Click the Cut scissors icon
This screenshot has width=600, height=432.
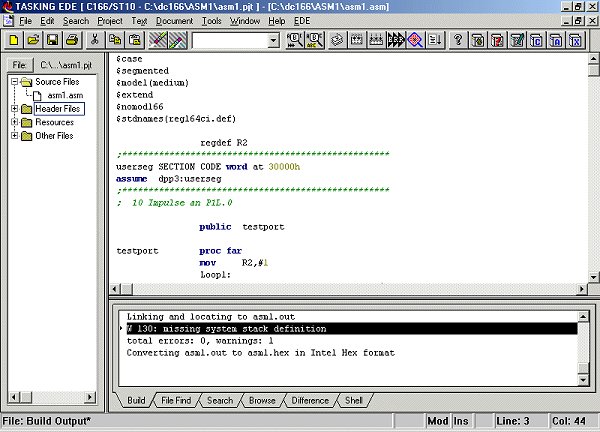tap(95, 40)
